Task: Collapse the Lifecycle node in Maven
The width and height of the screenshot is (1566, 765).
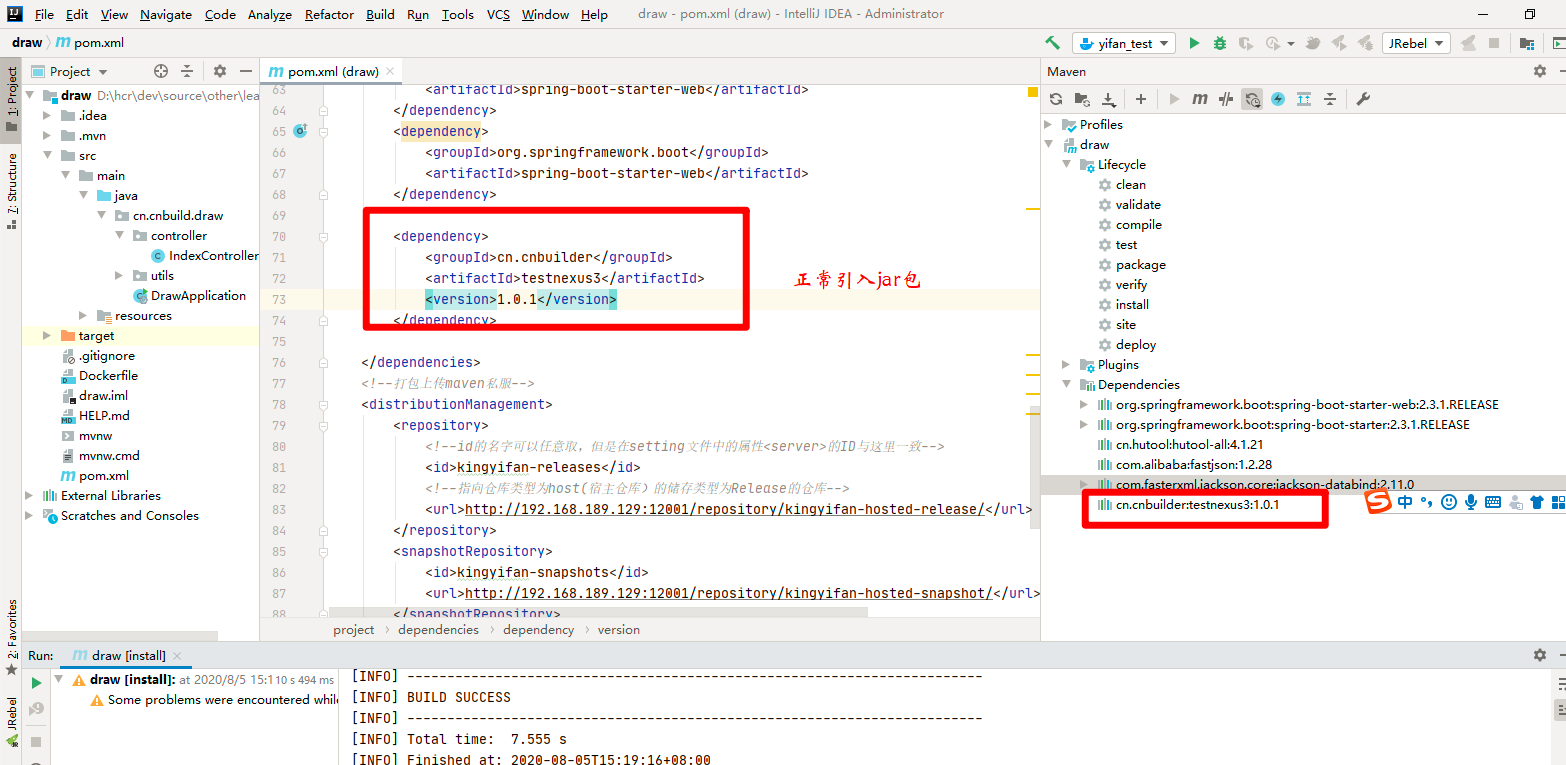Action: click(1067, 165)
